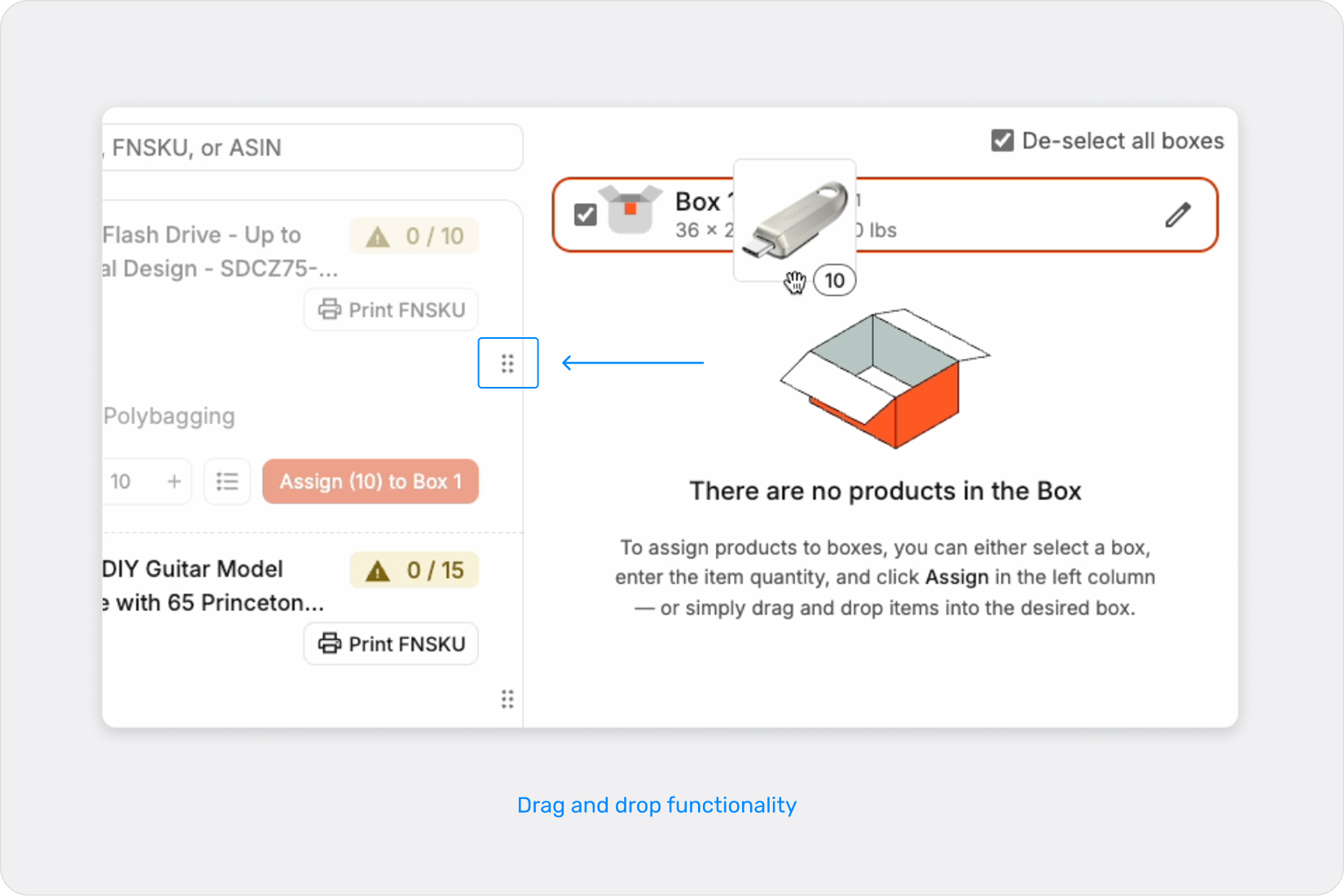Click the pencil edit icon for Box 1
This screenshot has width=1344, height=896.
tap(1177, 215)
